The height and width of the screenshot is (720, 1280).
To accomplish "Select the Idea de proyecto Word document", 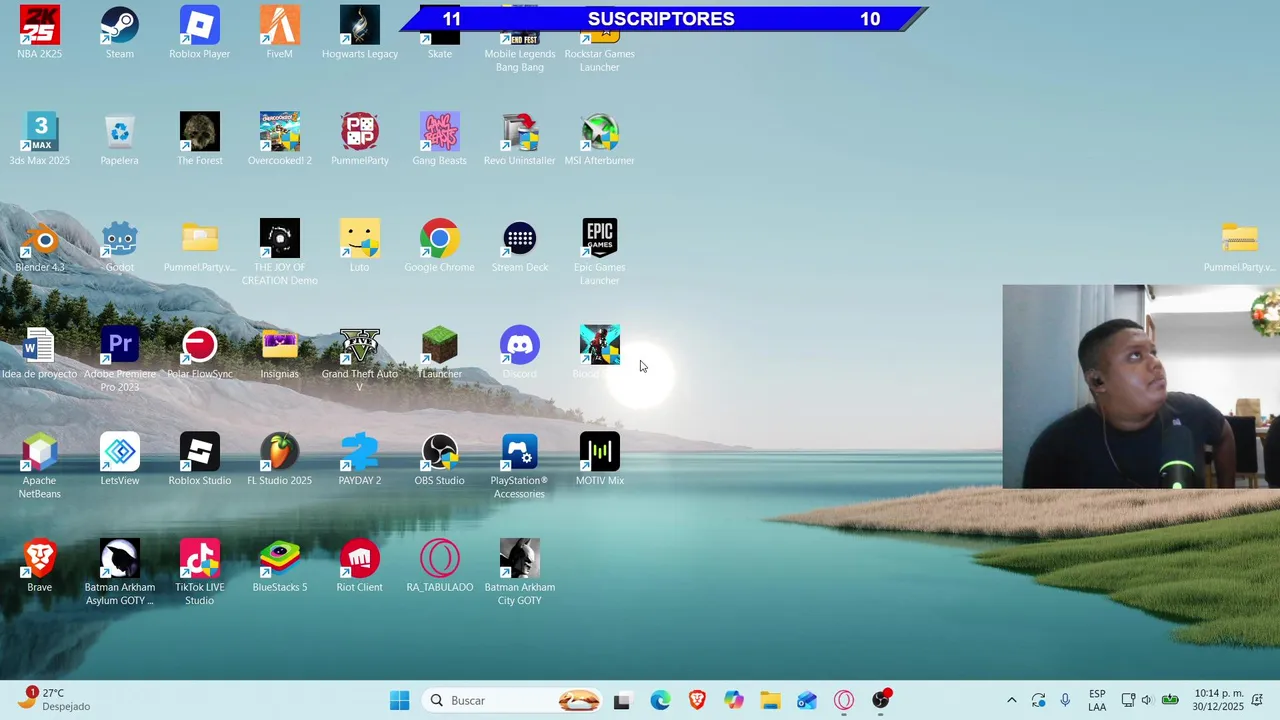I will tap(40, 347).
